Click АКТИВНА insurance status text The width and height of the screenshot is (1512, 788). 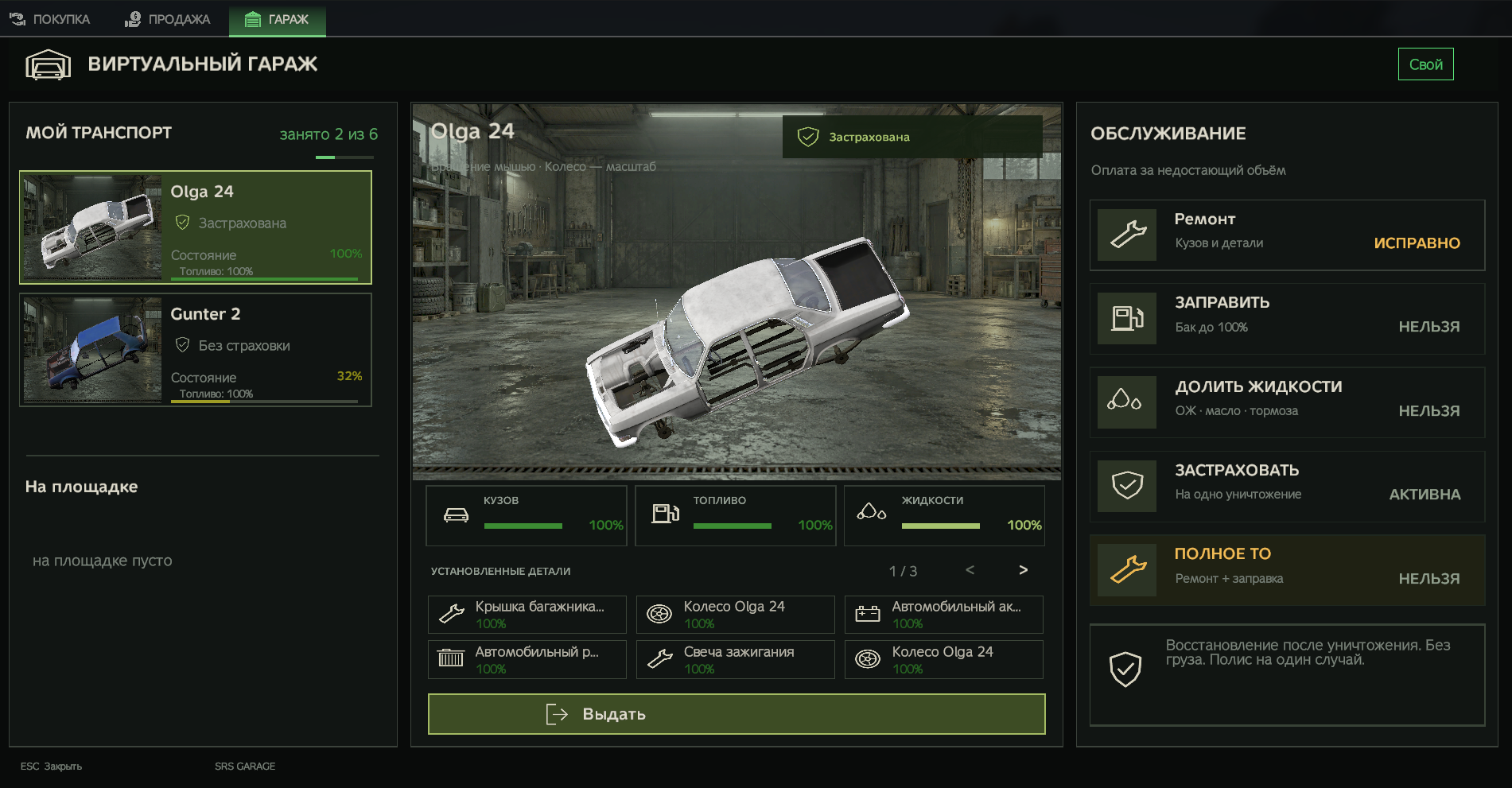point(1425,495)
